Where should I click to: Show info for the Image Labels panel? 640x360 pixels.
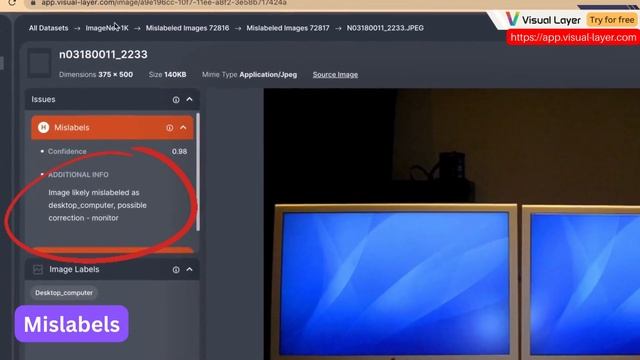coord(176,270)
